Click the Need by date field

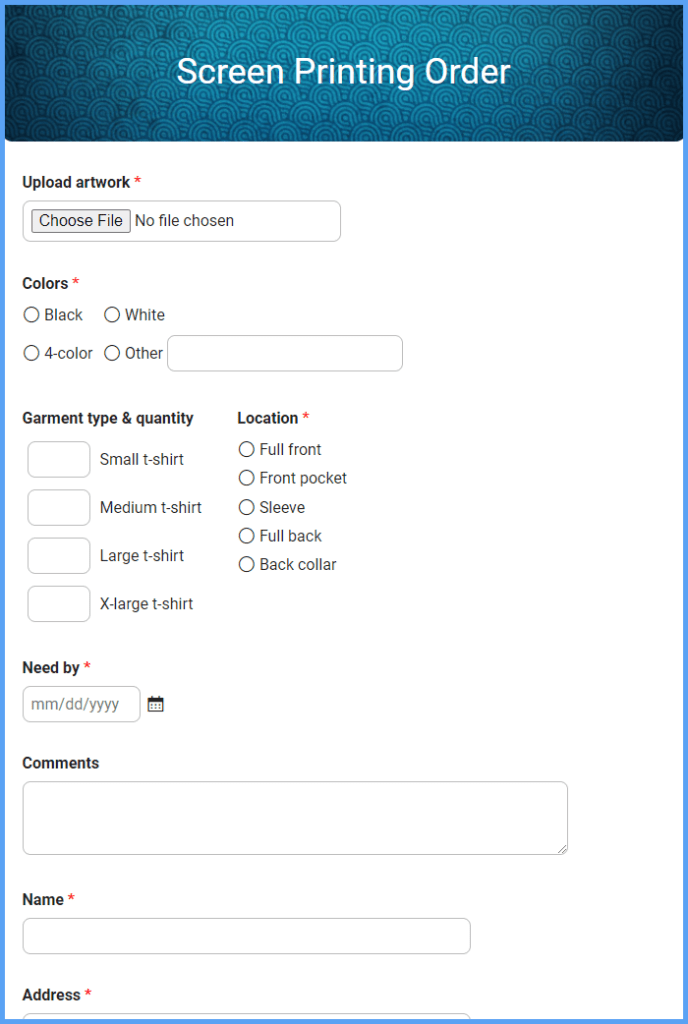81,704
